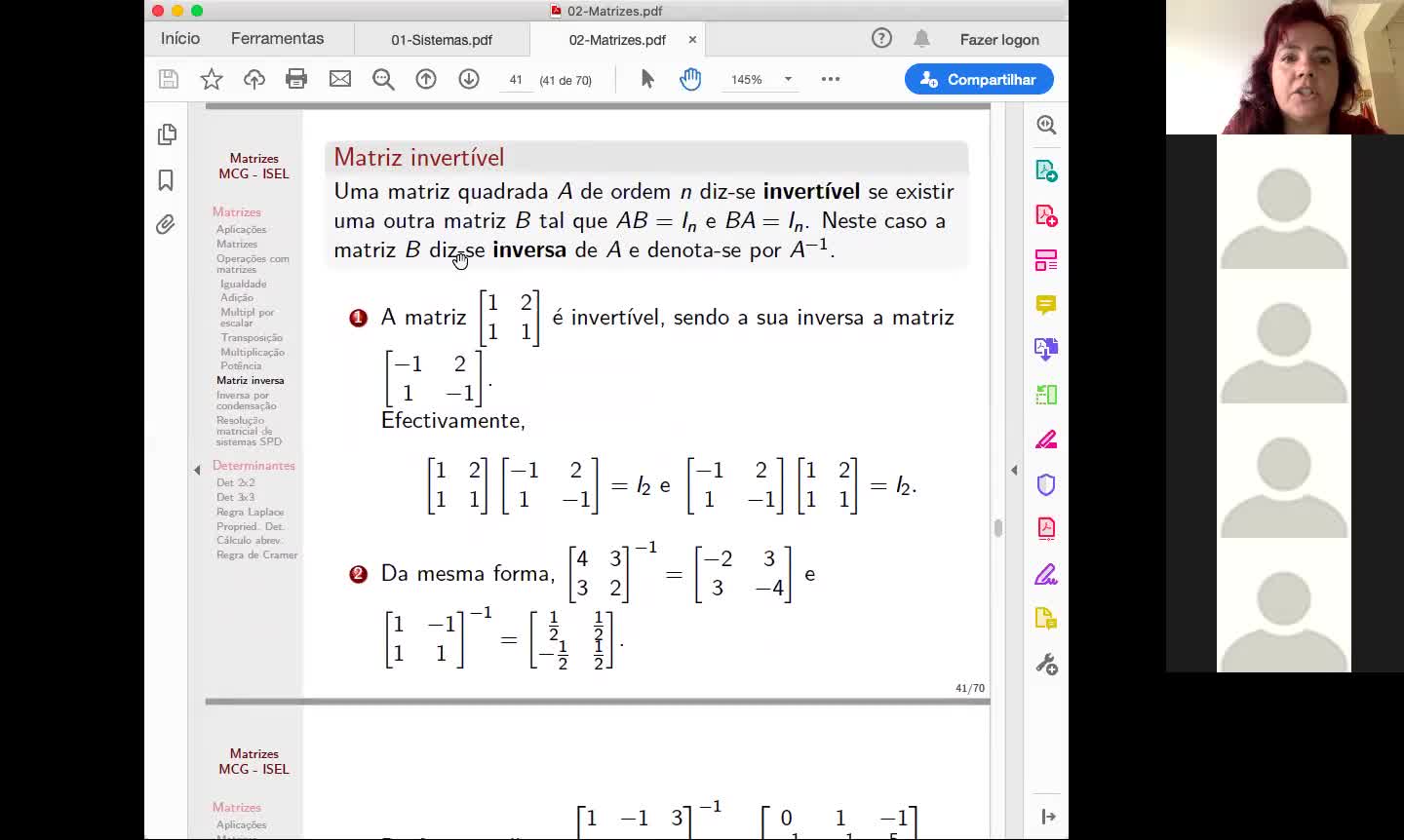Jump to Regra de Cramer link
The height and width of the screenshot is (840, 1404).
pyautogui.click(x=257, y=555)
